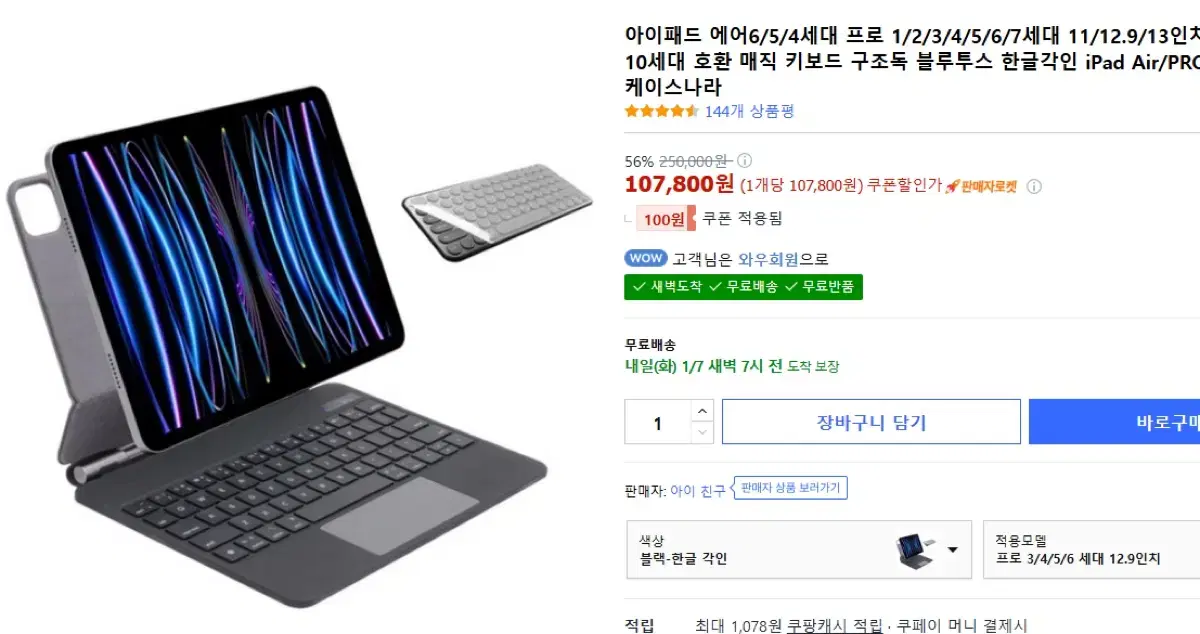Click the 바로구매 buy now button
Screen dimensions: 1200x634
(x=1114, y=422)
